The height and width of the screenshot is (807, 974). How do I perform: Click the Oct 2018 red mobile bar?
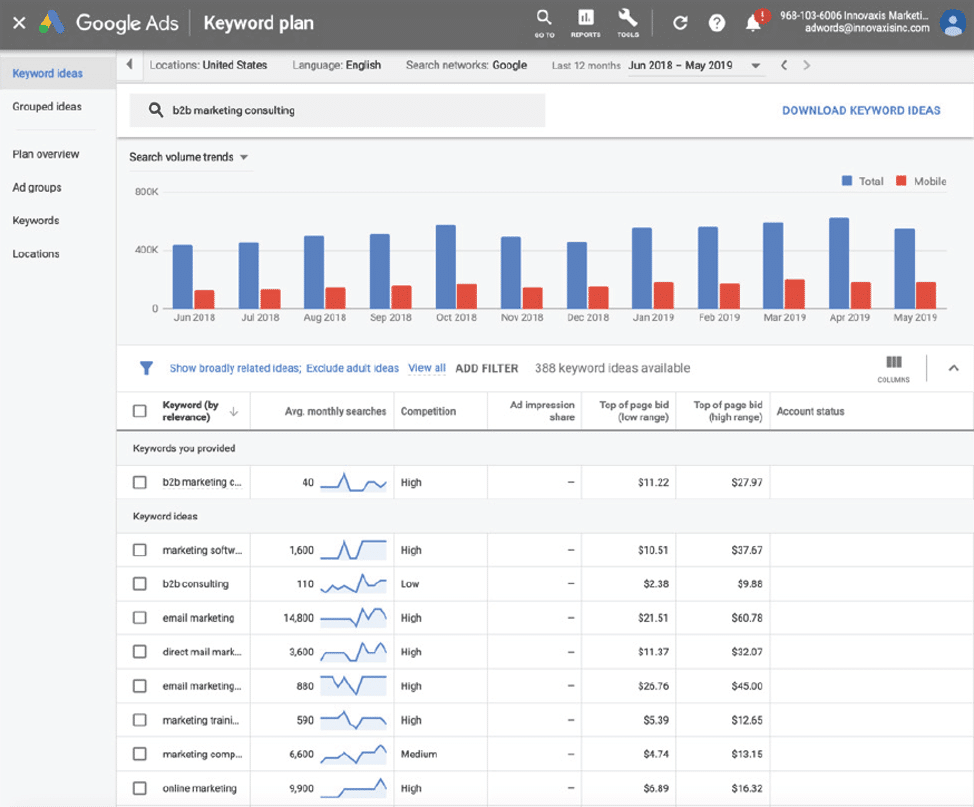coord(467,296)
